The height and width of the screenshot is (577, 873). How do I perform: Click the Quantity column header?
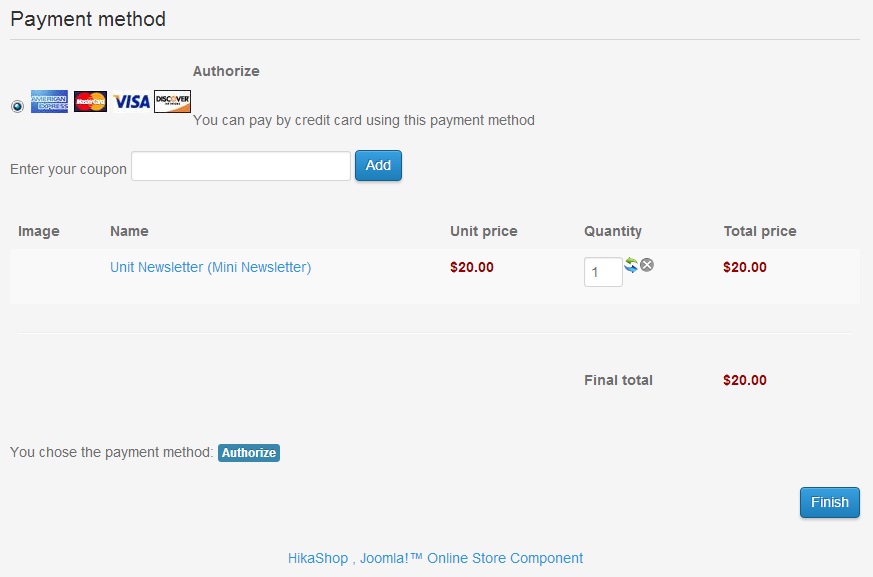(613, 231)
